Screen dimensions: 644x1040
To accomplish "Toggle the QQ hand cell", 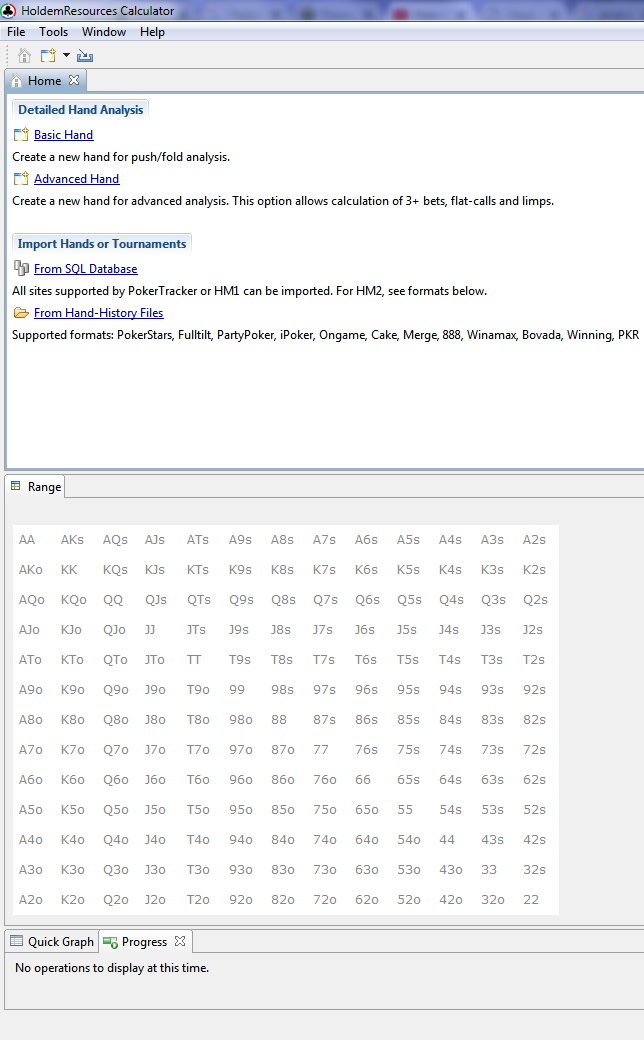I will pyautogui.click(x=113, y=600).
